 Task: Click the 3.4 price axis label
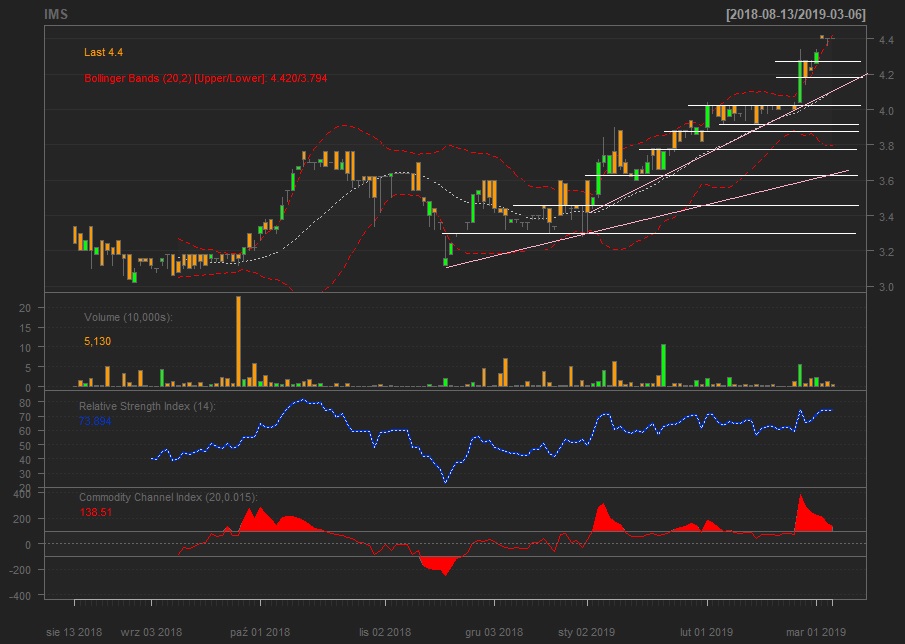886,217
